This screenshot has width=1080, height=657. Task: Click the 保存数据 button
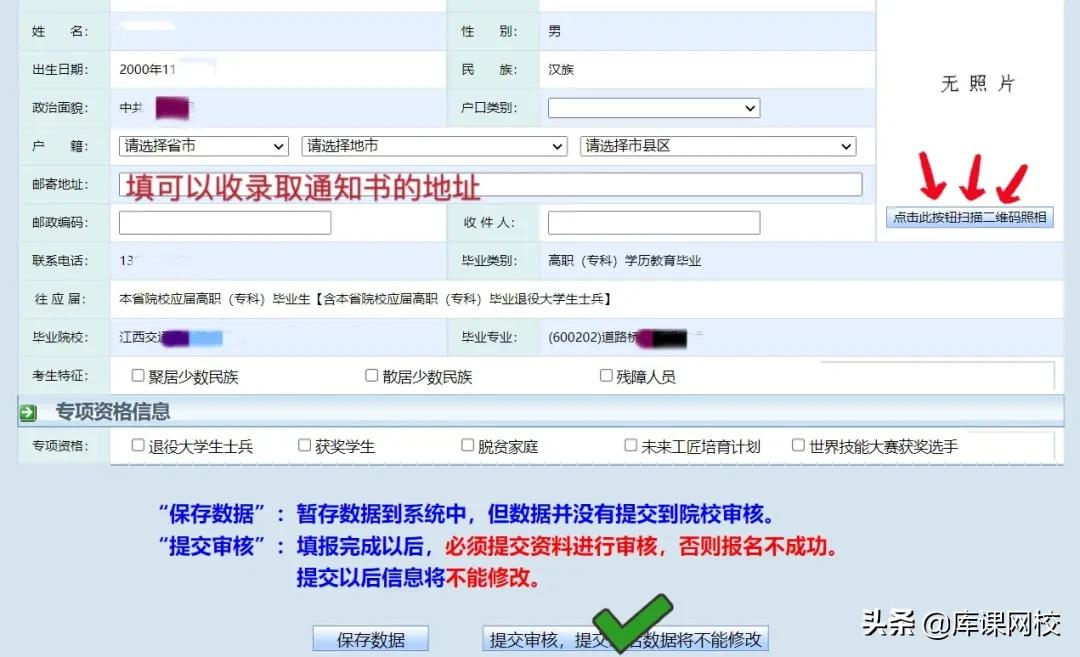(x=371, y=639)
